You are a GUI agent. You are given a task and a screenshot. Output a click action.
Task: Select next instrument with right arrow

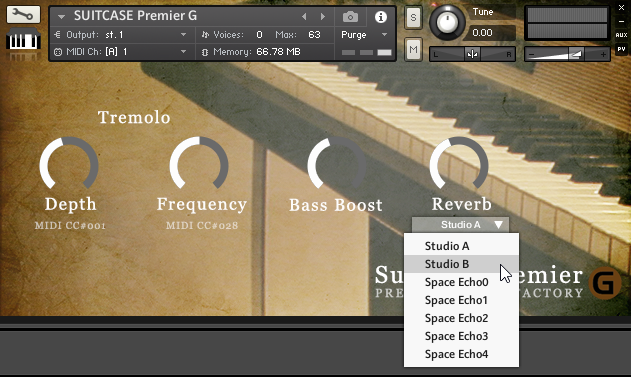tap(323, 16)
